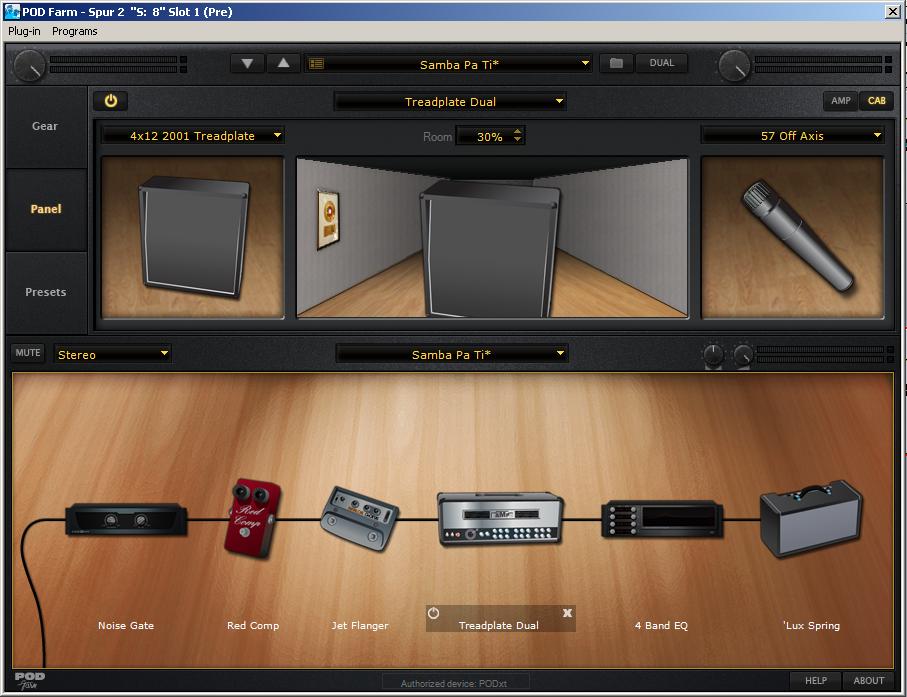
Task: Switch to the Presets tab
Action: (x=46, y=292)
